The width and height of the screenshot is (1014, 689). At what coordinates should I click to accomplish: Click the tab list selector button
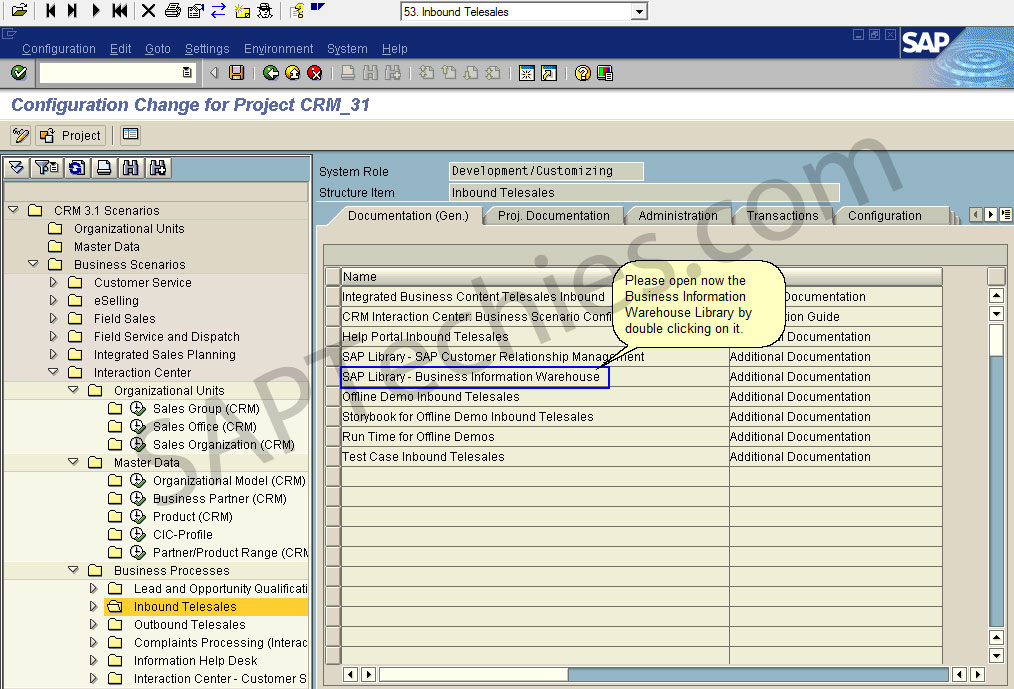pos(1006,214)
